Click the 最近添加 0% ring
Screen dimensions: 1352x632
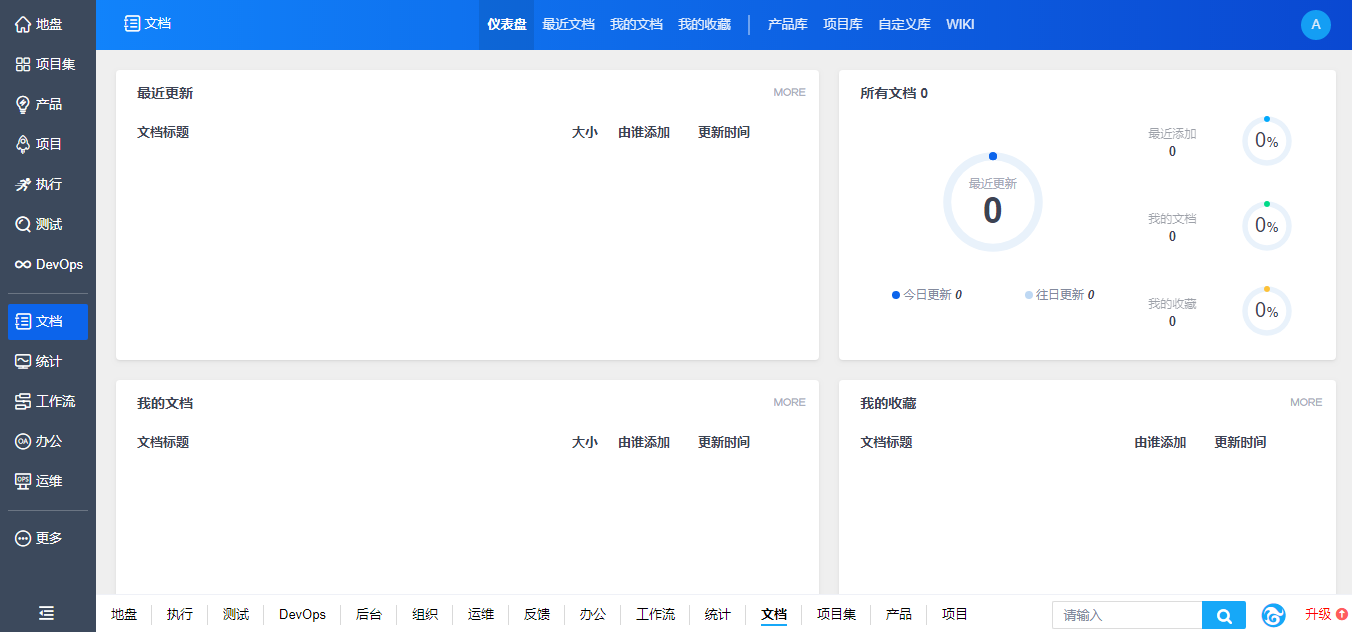(x=1266, y=141)
